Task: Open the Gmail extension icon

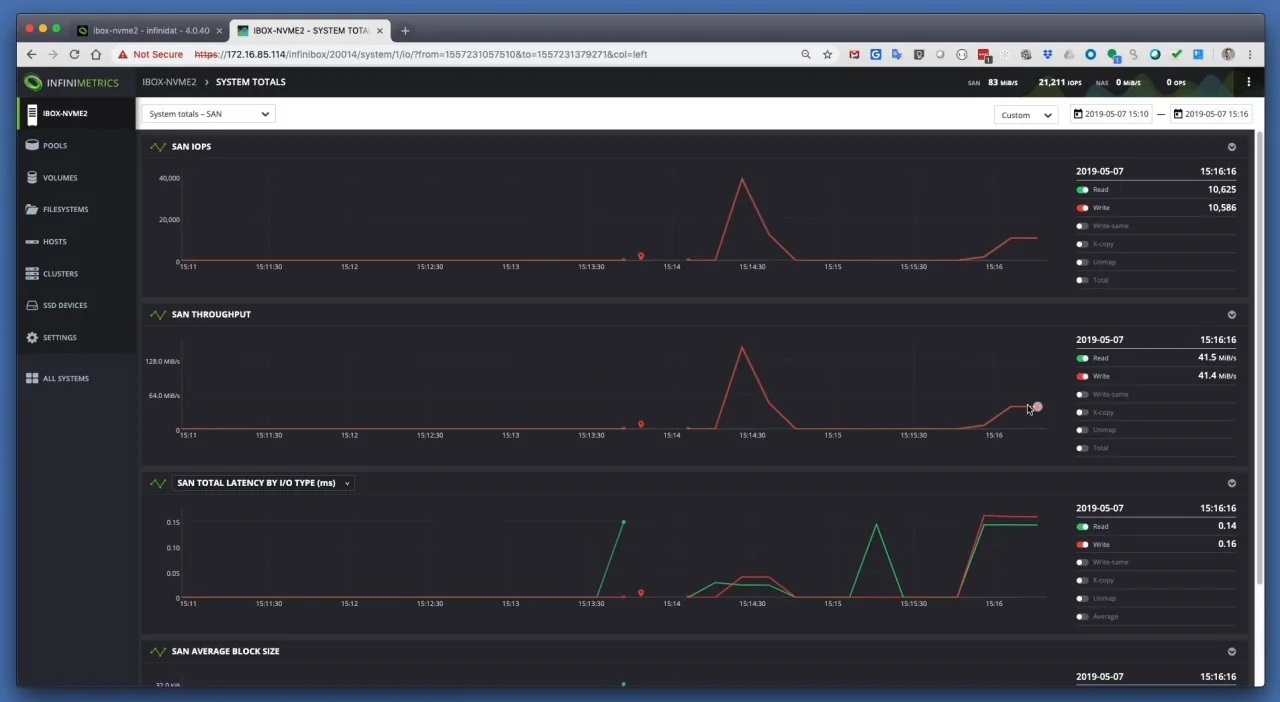Action: click(x=854, y=54)
